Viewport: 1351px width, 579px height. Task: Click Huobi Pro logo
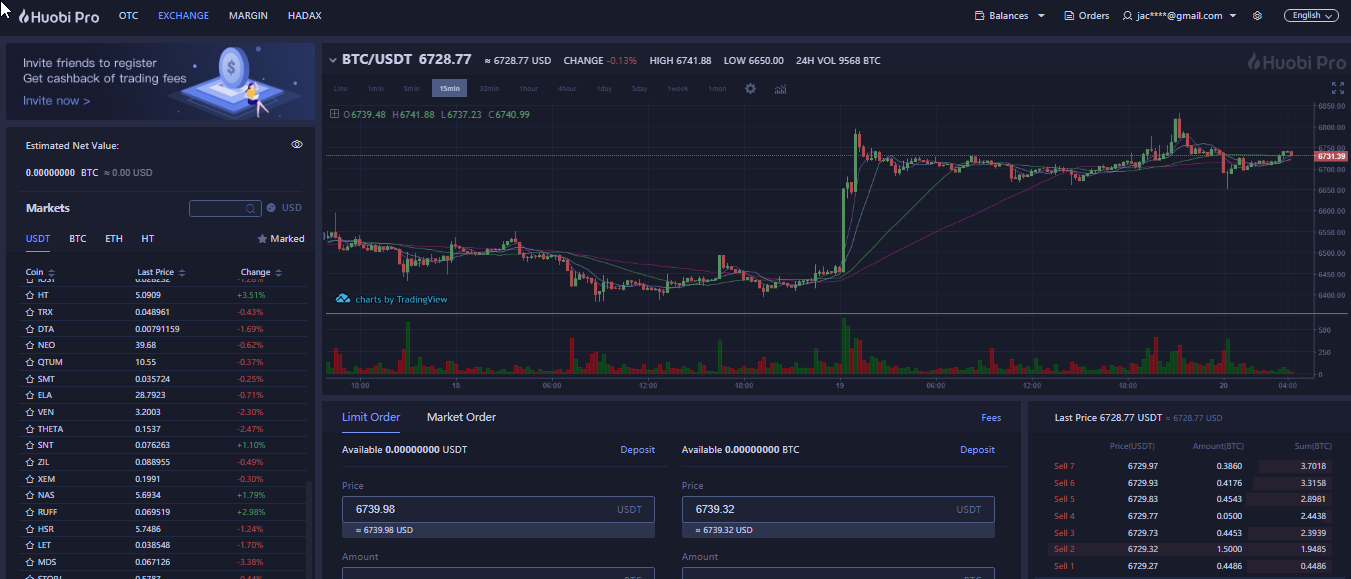[x=58, y=16]
